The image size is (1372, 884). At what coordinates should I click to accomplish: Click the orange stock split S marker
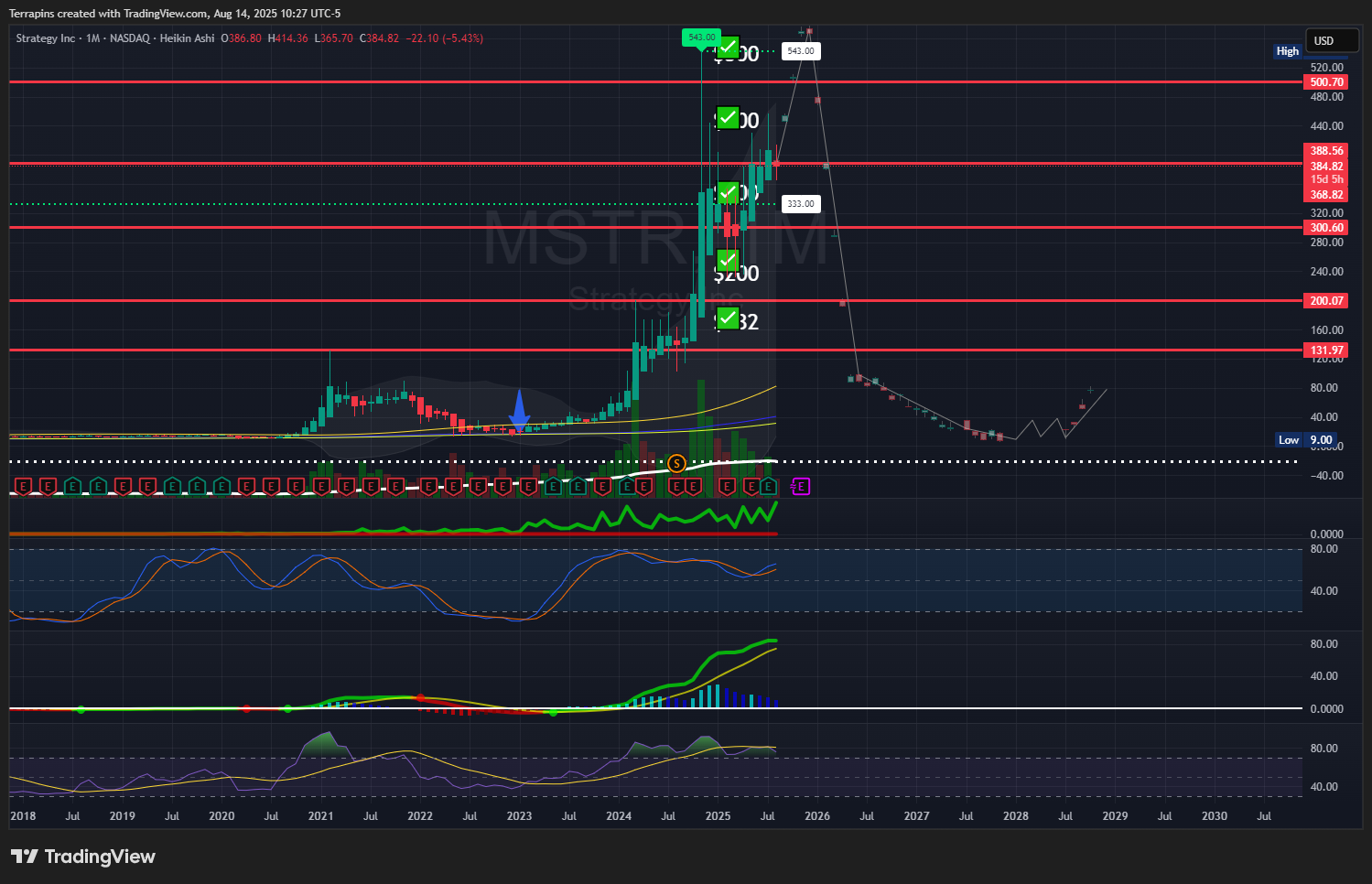click(x=676, y=464)
